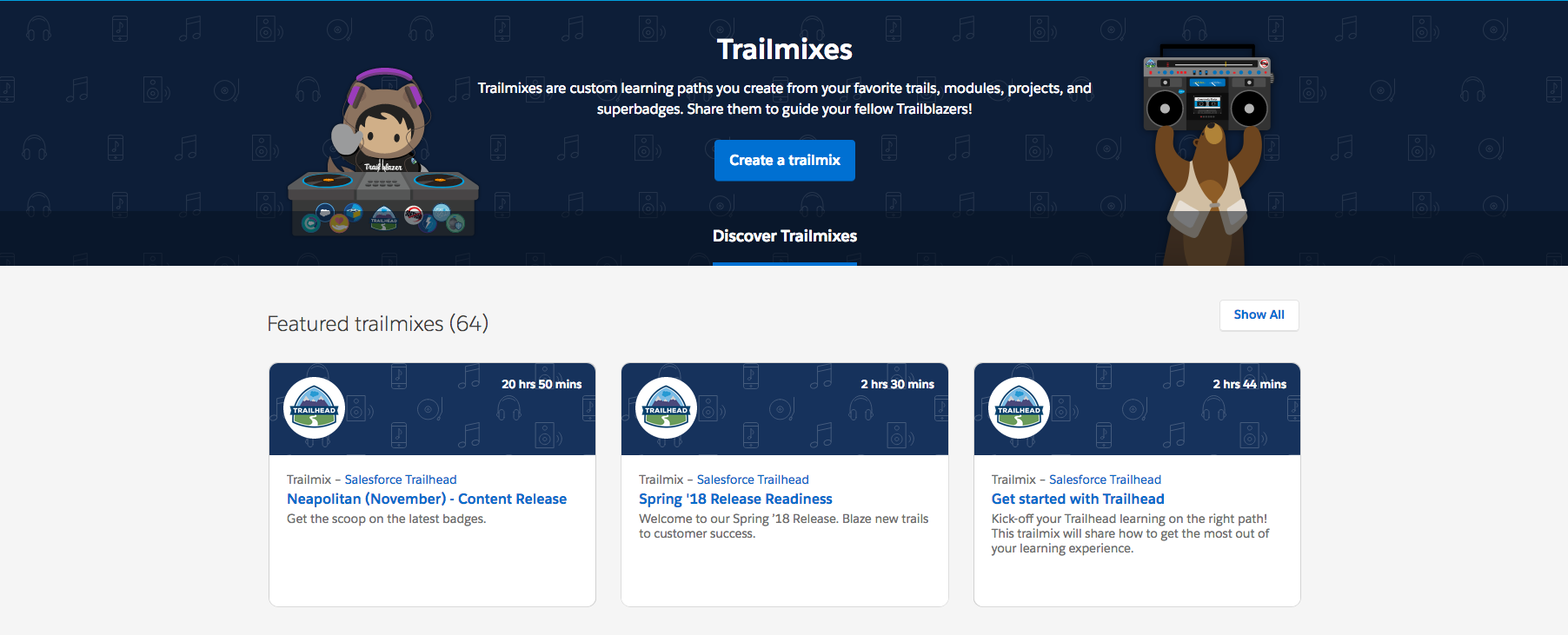Screen dimensions: 1568x635
Task: Click Salesforce Trailhead author link on Get started card
Action: tap(1105, 480)
